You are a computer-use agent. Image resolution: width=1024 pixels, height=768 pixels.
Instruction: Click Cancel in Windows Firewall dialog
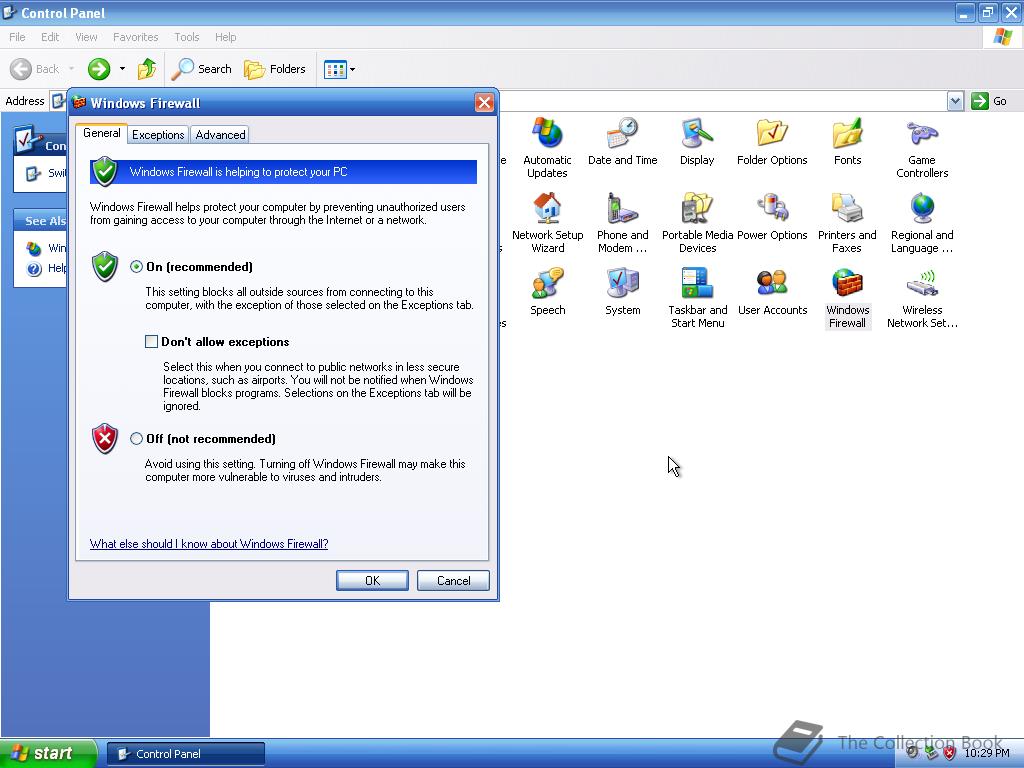453,581
